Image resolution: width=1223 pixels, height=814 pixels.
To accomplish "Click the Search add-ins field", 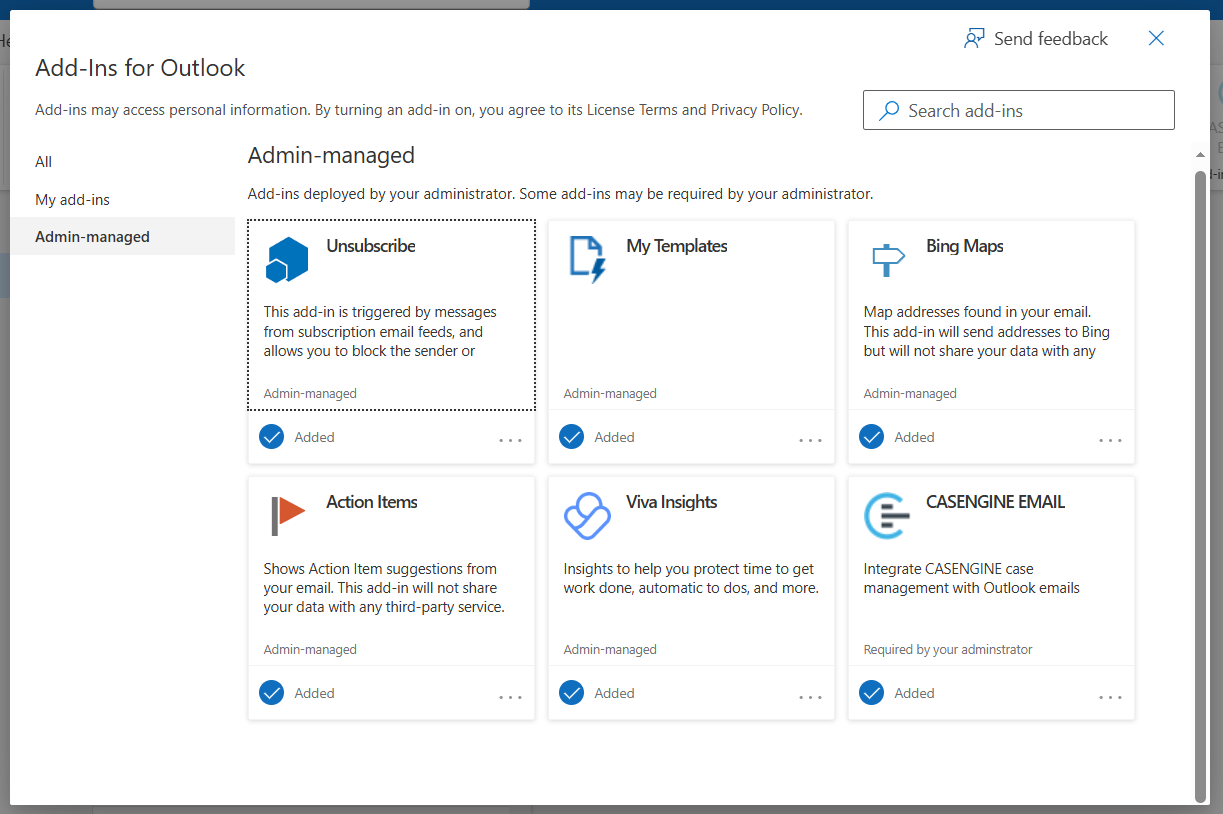I will [1019, 110].
